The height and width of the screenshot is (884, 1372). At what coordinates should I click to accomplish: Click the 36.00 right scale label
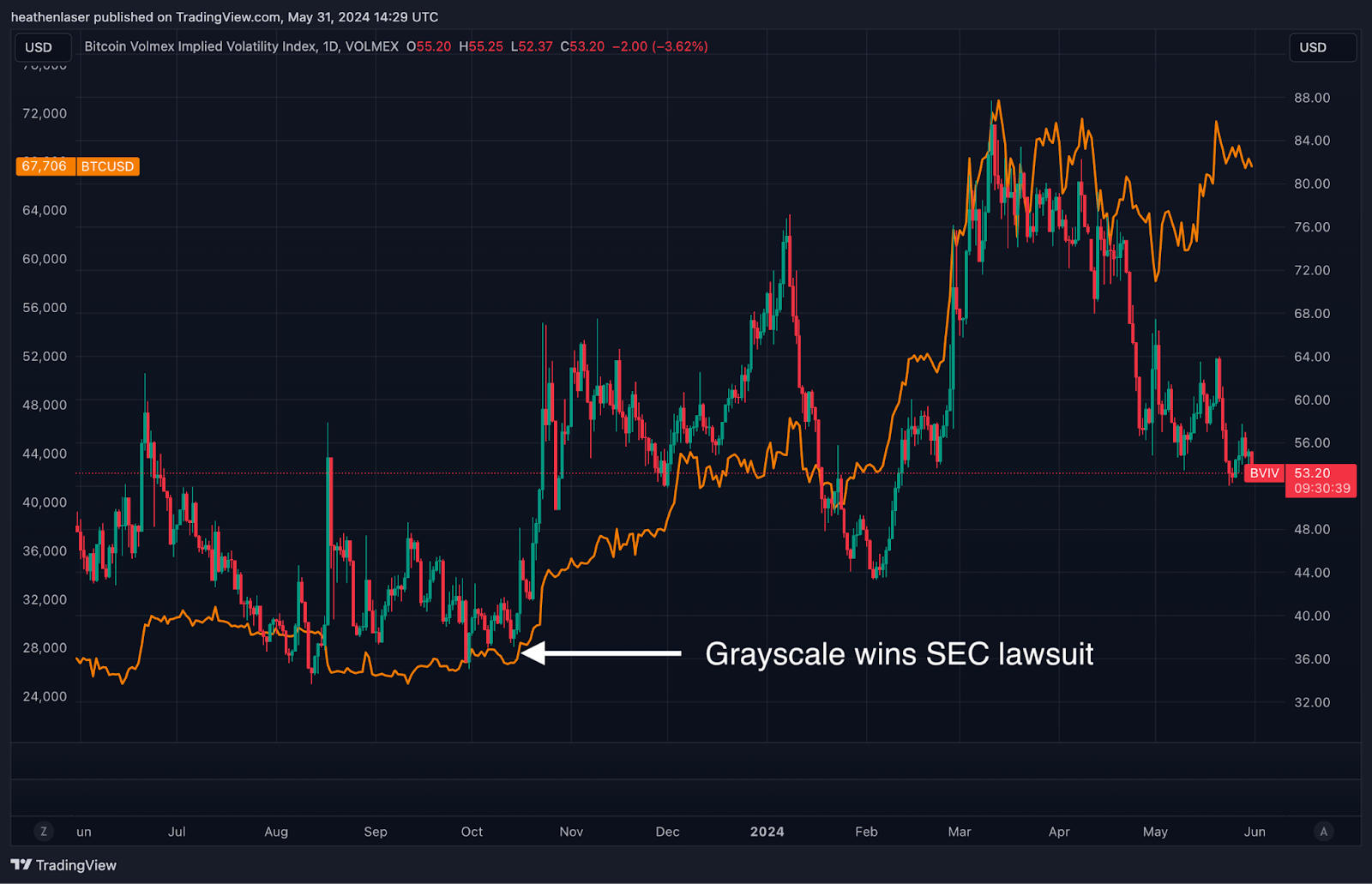1312,659
